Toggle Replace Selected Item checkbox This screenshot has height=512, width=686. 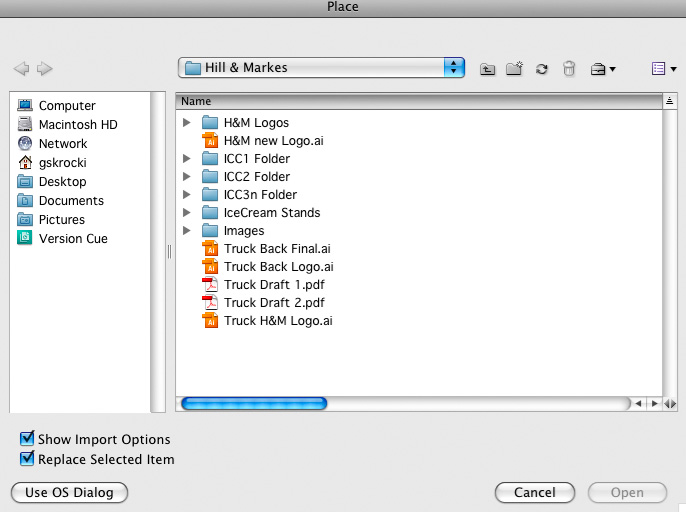(27, 459)
